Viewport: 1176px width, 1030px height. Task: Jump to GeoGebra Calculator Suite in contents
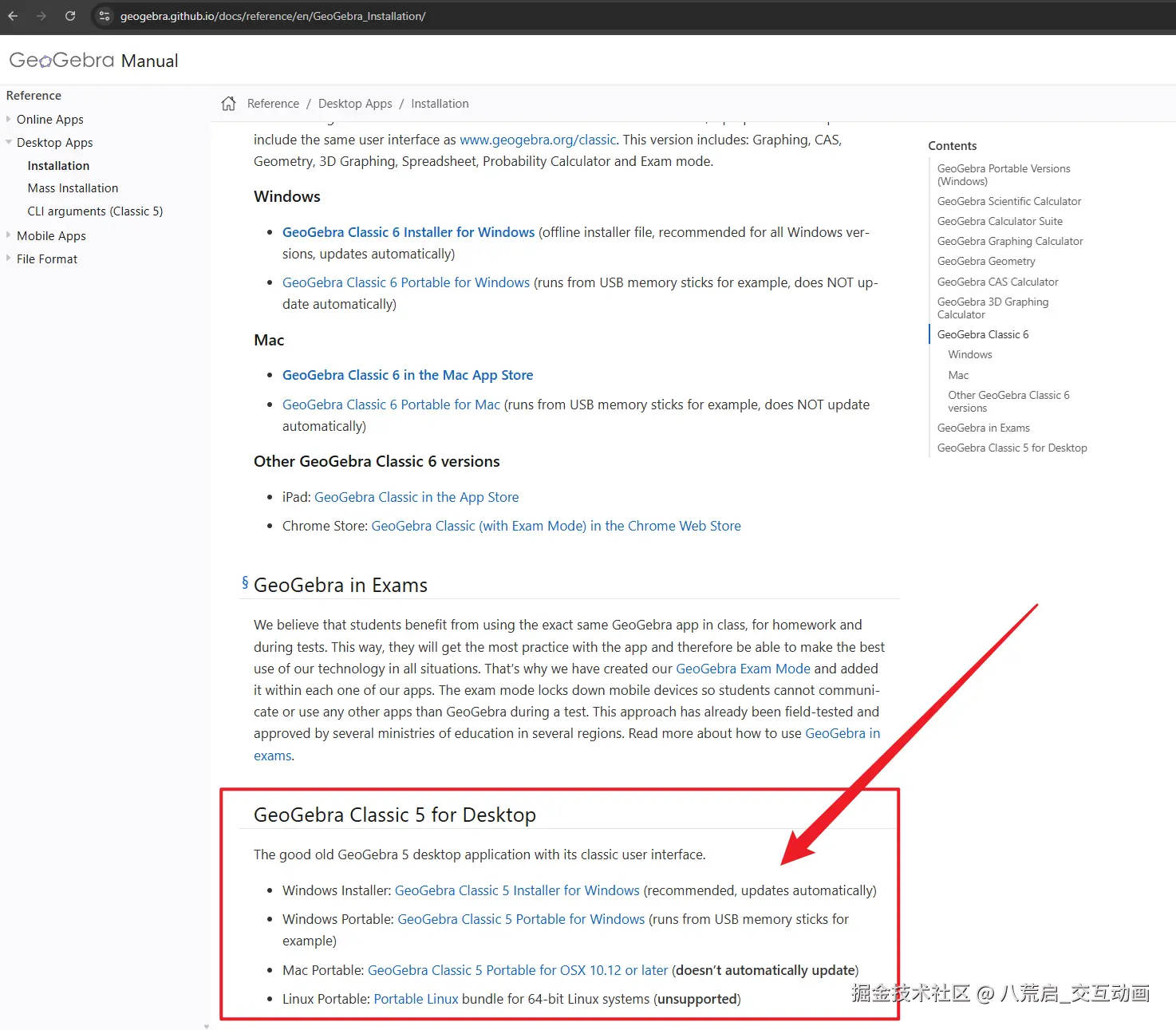coord(1000,221)
